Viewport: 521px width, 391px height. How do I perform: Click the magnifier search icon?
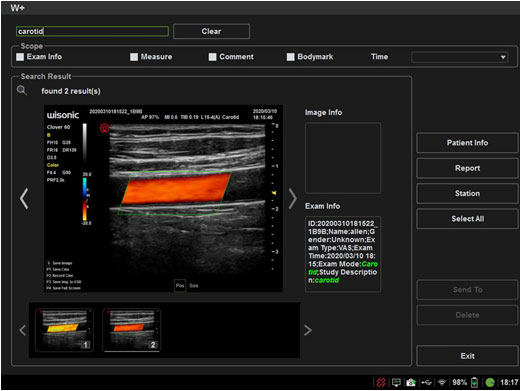pyautogui.click(x=22, y=90)
